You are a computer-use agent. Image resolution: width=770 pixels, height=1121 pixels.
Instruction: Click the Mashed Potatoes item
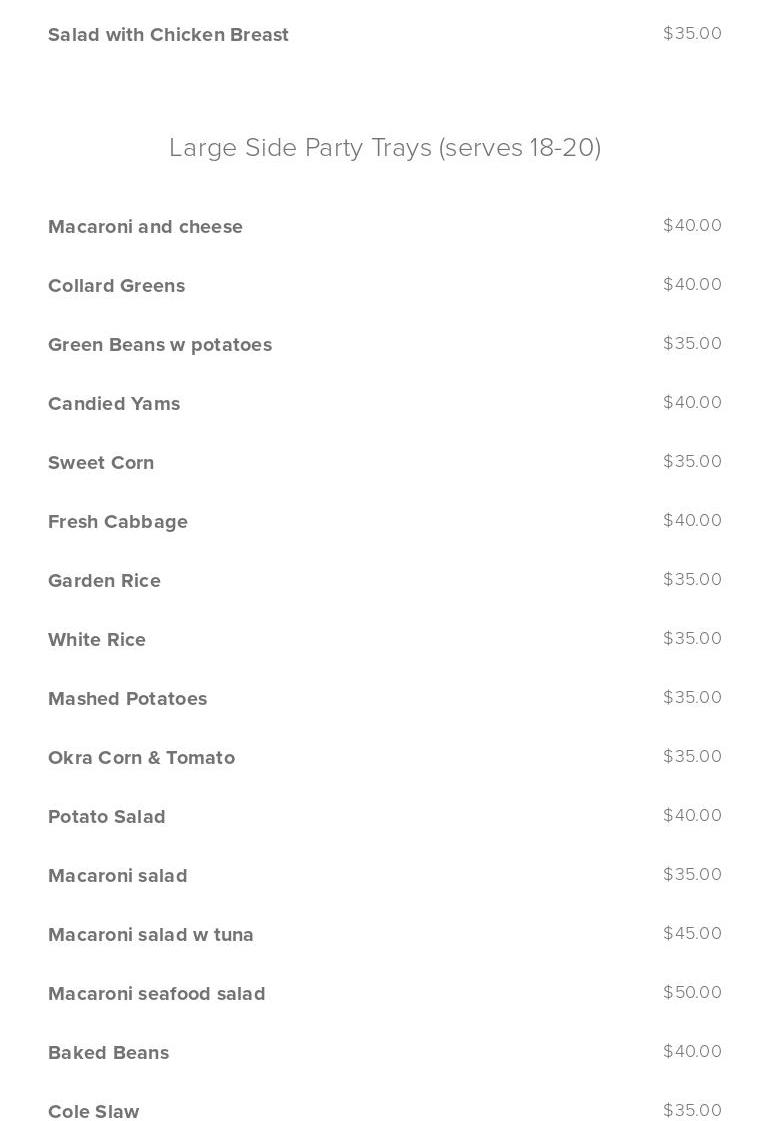pyautogui.click(x=127, y=699)
